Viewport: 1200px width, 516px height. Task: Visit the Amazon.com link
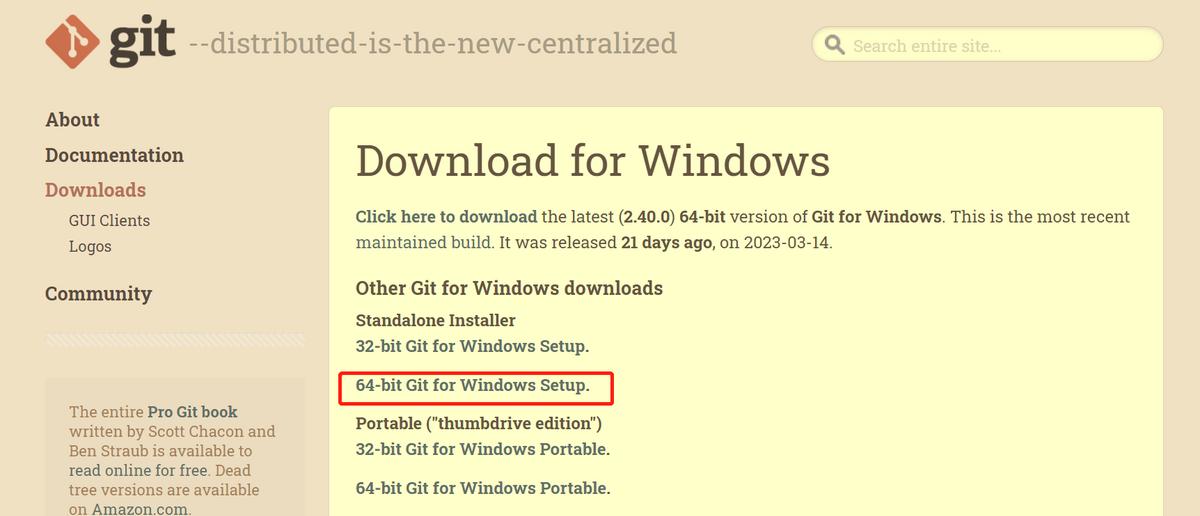point(140,509)
